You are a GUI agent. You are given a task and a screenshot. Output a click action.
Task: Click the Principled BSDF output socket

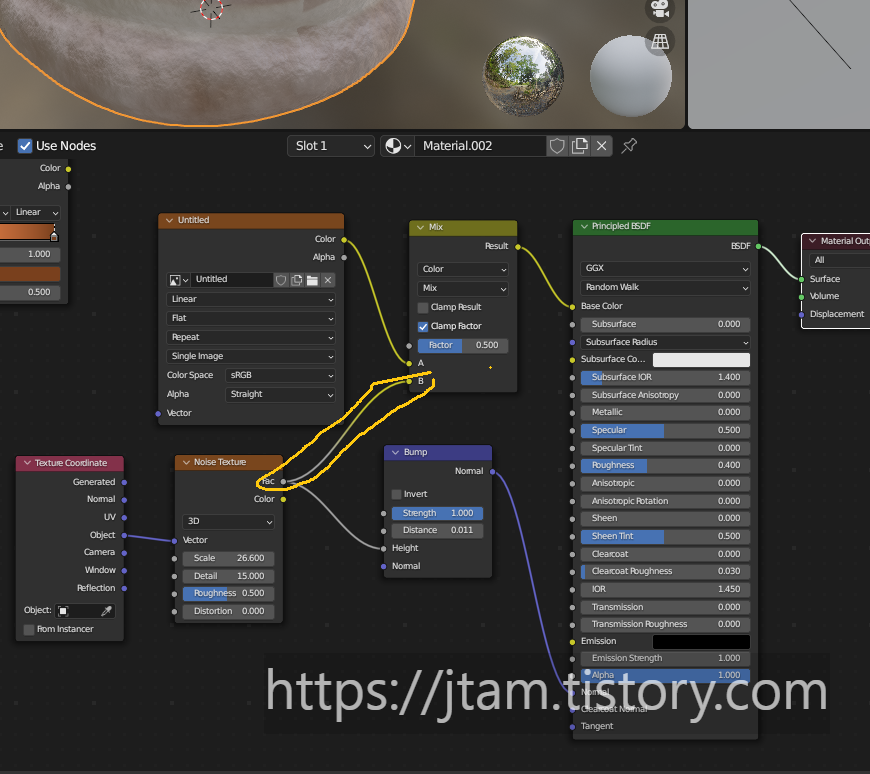click(x=758, y=246)
